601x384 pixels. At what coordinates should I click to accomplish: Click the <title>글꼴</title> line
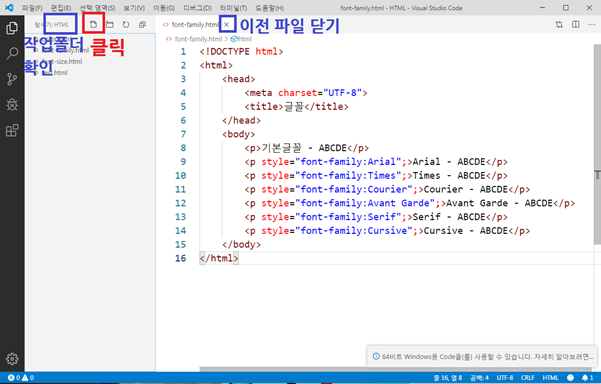tap(296, 107)
